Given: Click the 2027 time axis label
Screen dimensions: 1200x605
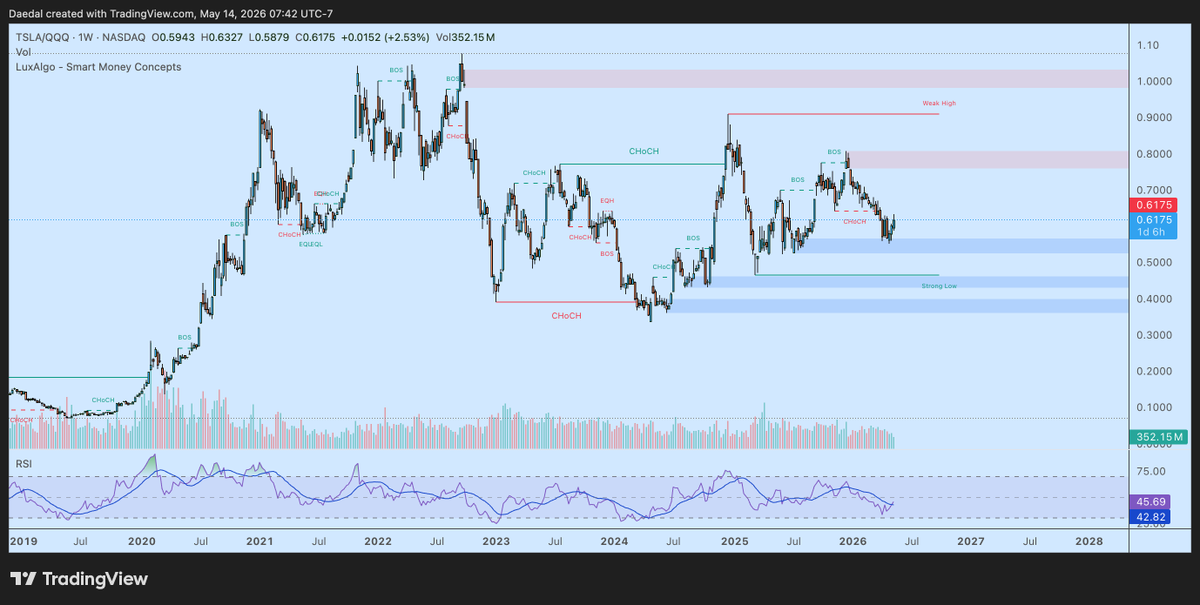Looking at the screenshot, I should (x=970, y=540).
